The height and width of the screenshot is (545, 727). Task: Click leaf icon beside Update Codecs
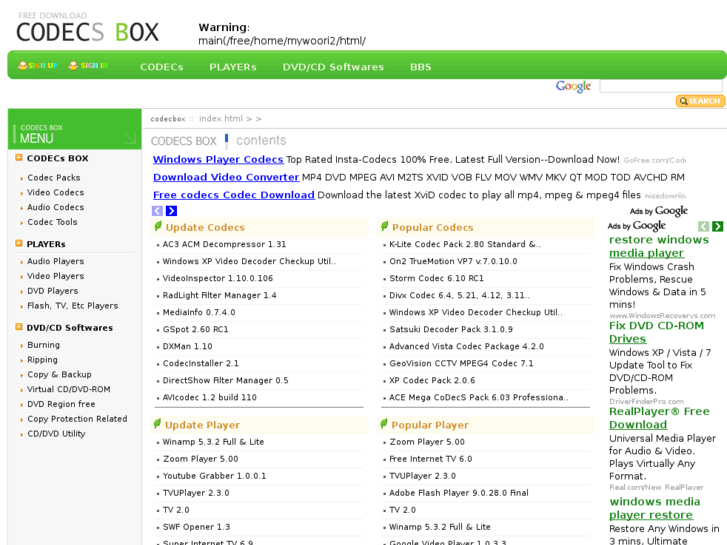pos(158,226)
